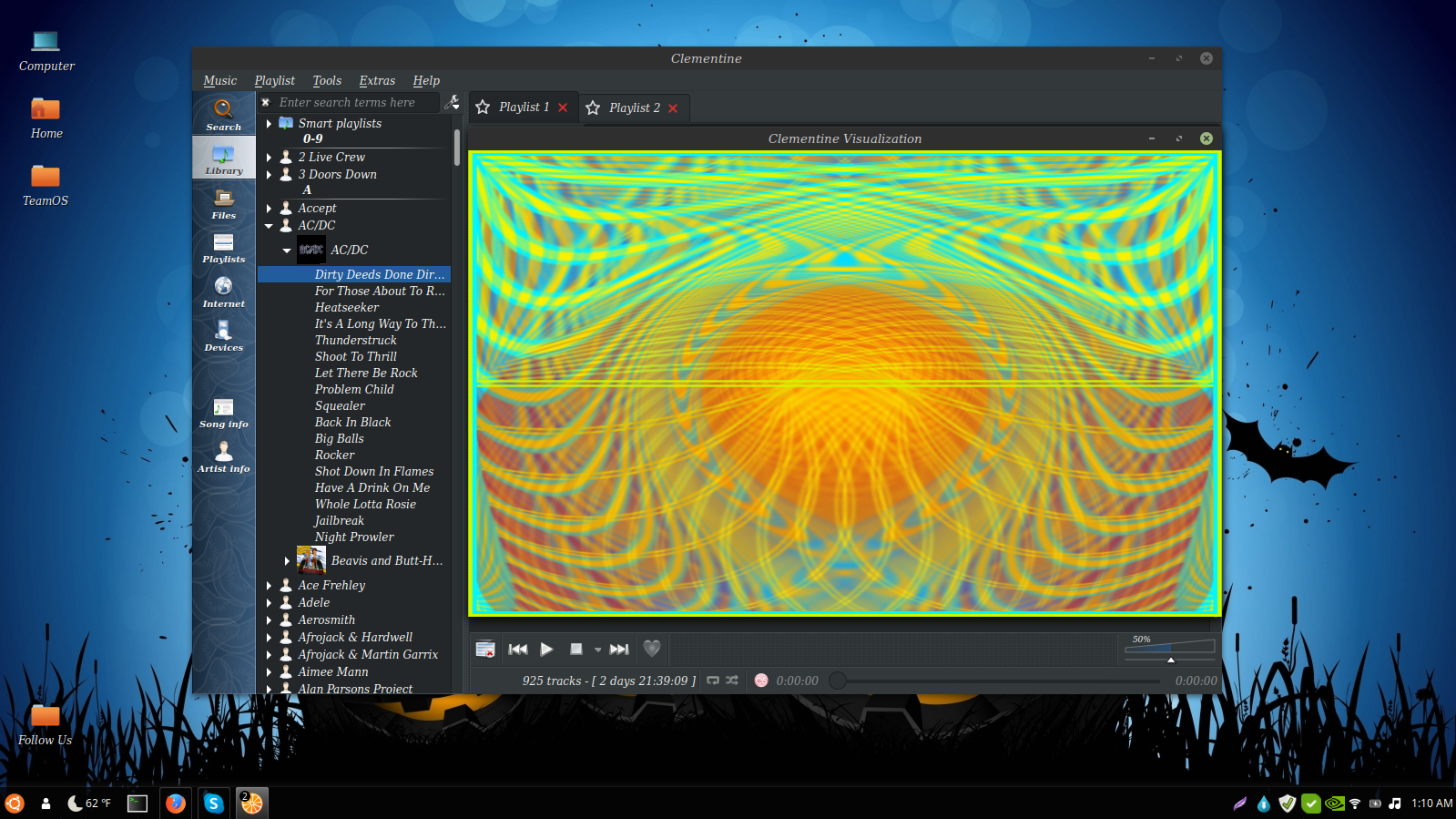This screenshot has height=819, width=1456.
Task: Open the Playlists sidebar panel
Action: point(223,247)
